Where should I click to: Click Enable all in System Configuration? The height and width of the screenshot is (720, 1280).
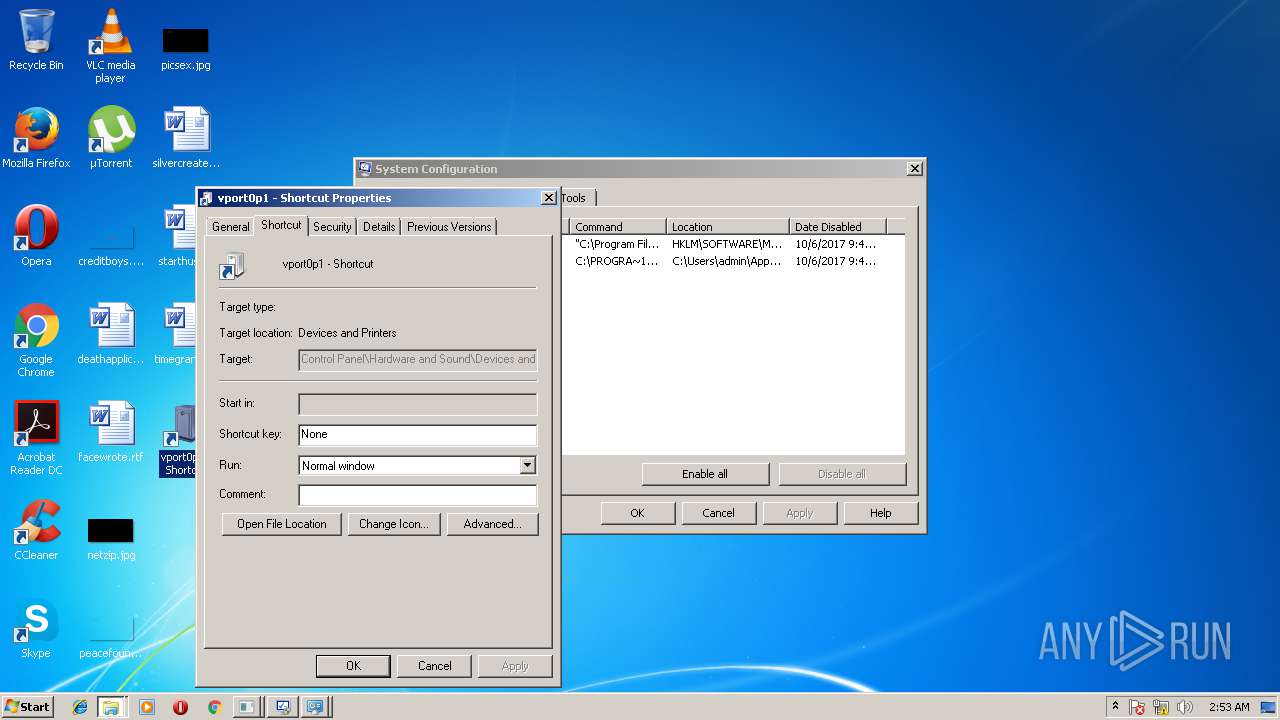coord(705,474)
